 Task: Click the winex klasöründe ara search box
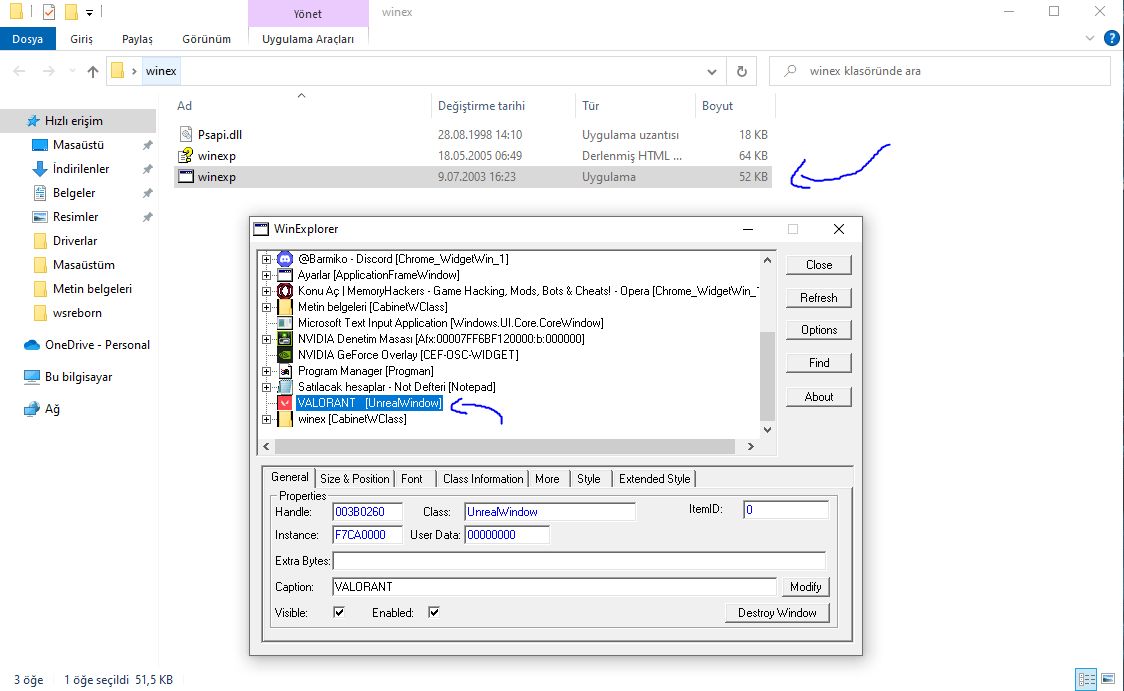[x=939, y=71]
